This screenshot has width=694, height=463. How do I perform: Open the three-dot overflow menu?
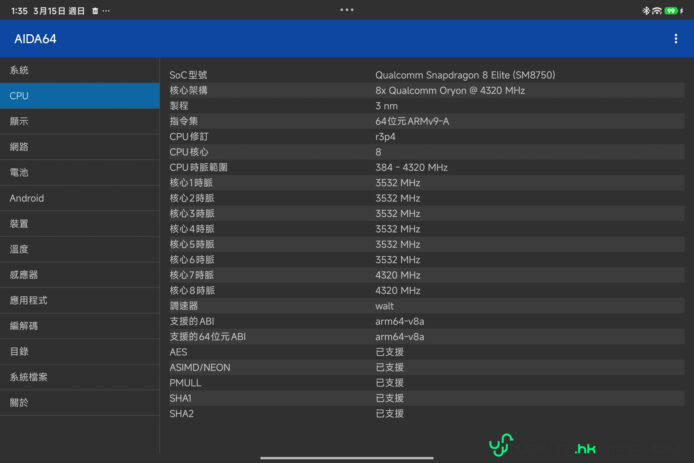(x=676, y=39)
